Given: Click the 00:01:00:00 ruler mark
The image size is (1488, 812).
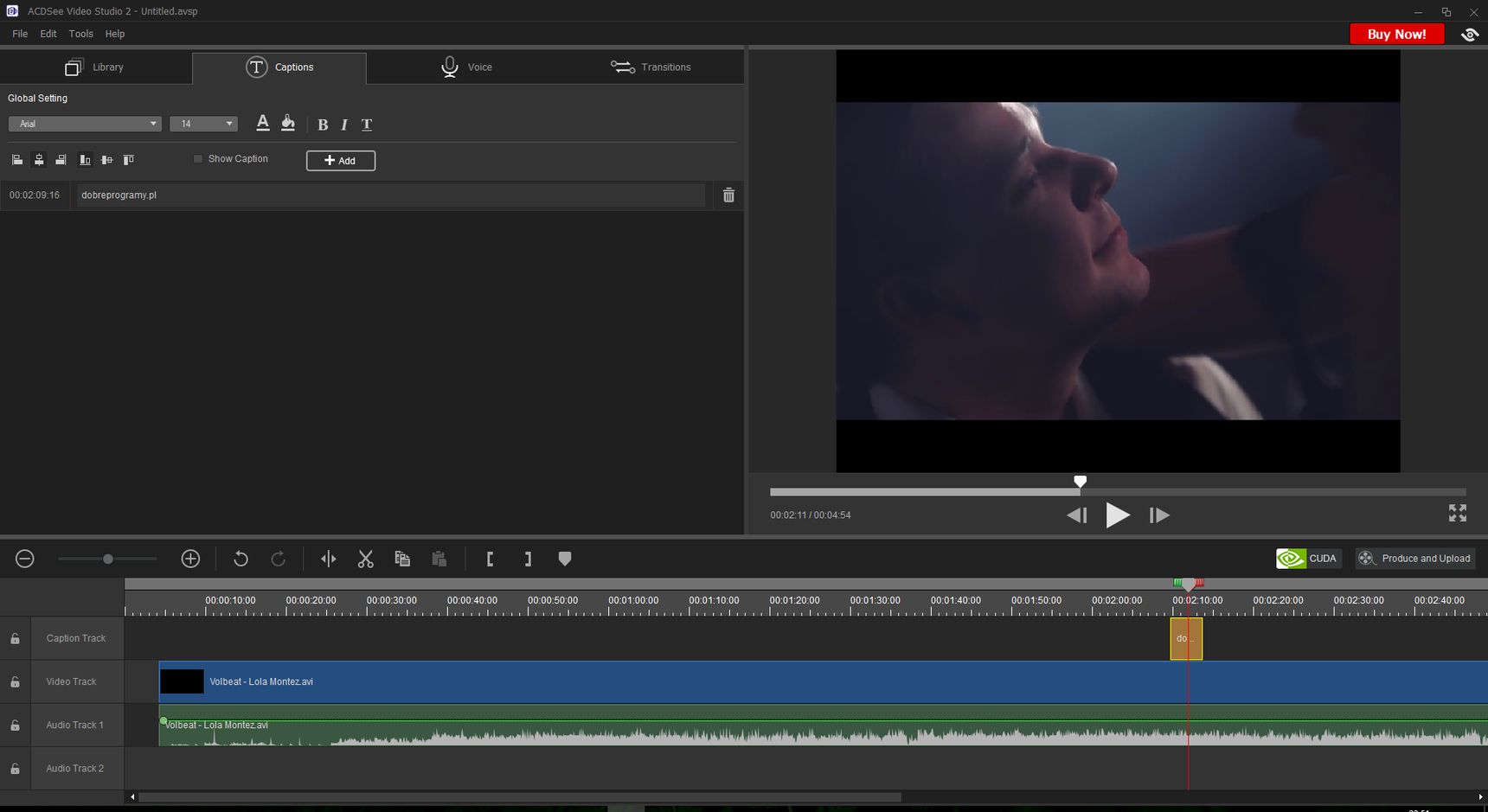Looking at the screenshot, I should point(633,600).
